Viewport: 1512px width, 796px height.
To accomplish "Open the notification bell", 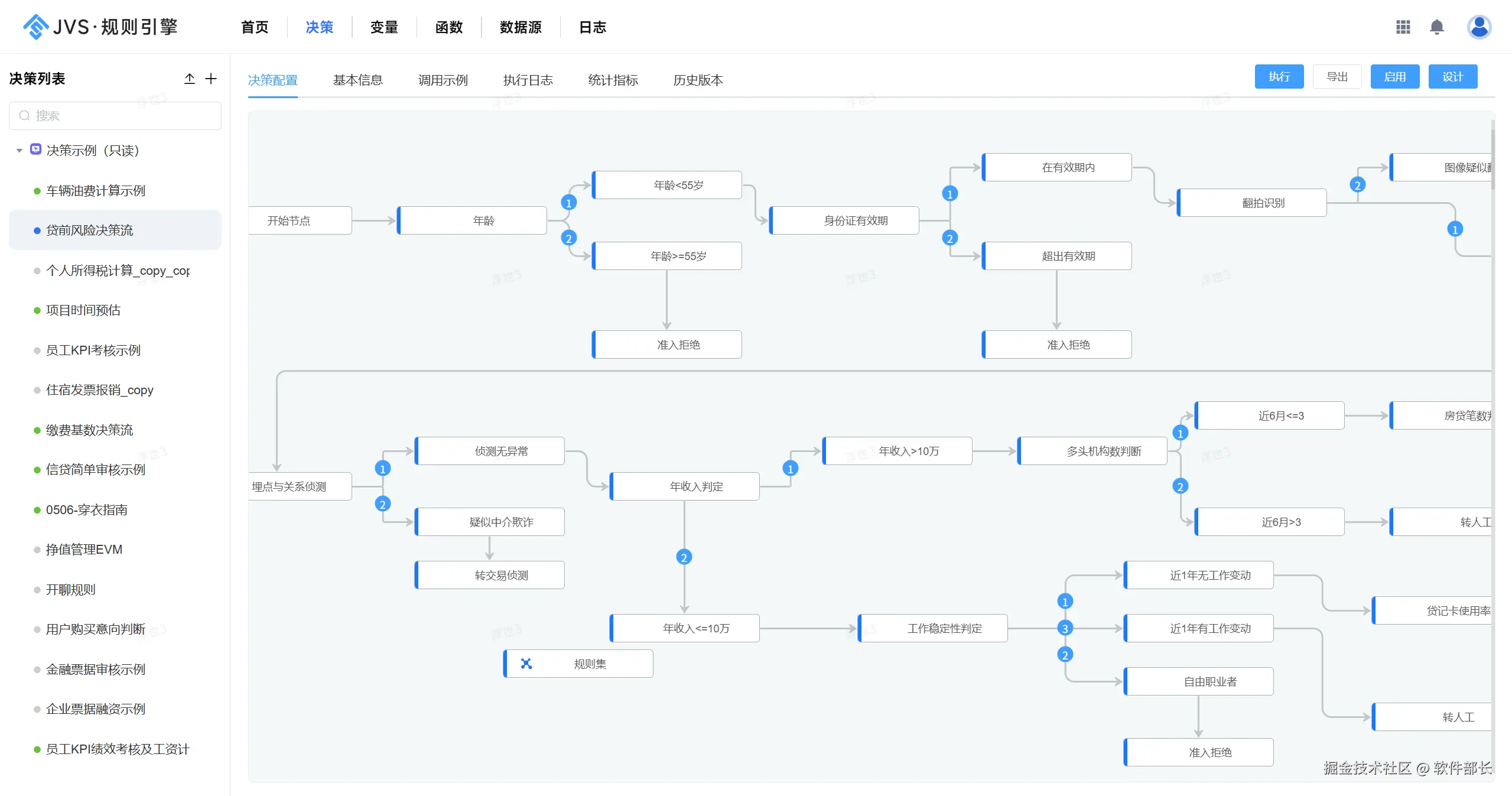I will click(x=1436, y=27).
